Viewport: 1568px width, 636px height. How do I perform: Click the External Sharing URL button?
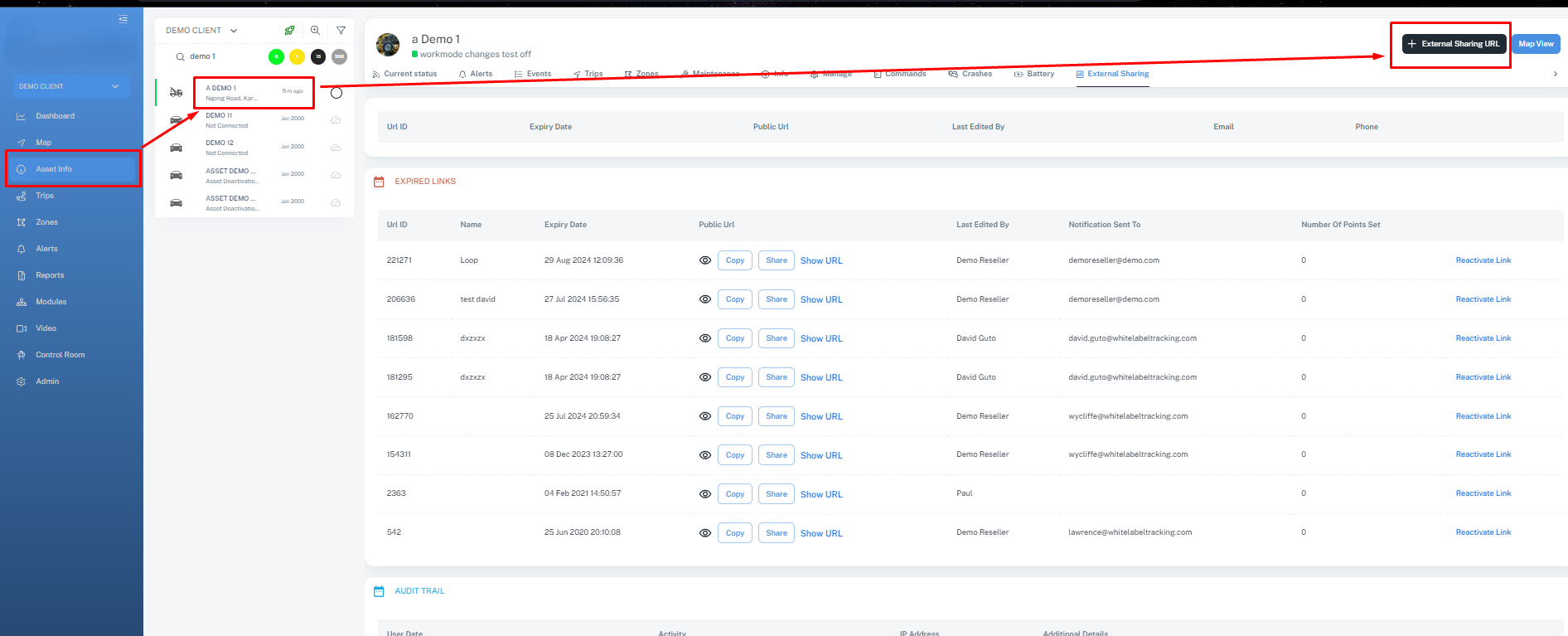click(x=1453, y=44)
